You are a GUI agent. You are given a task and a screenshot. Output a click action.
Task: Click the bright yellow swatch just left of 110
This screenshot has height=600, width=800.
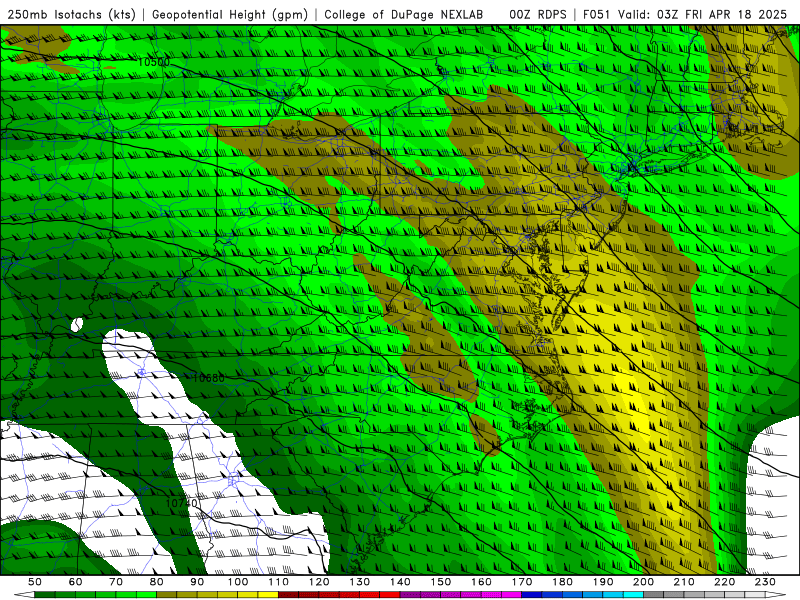click(x=268, y=595)
